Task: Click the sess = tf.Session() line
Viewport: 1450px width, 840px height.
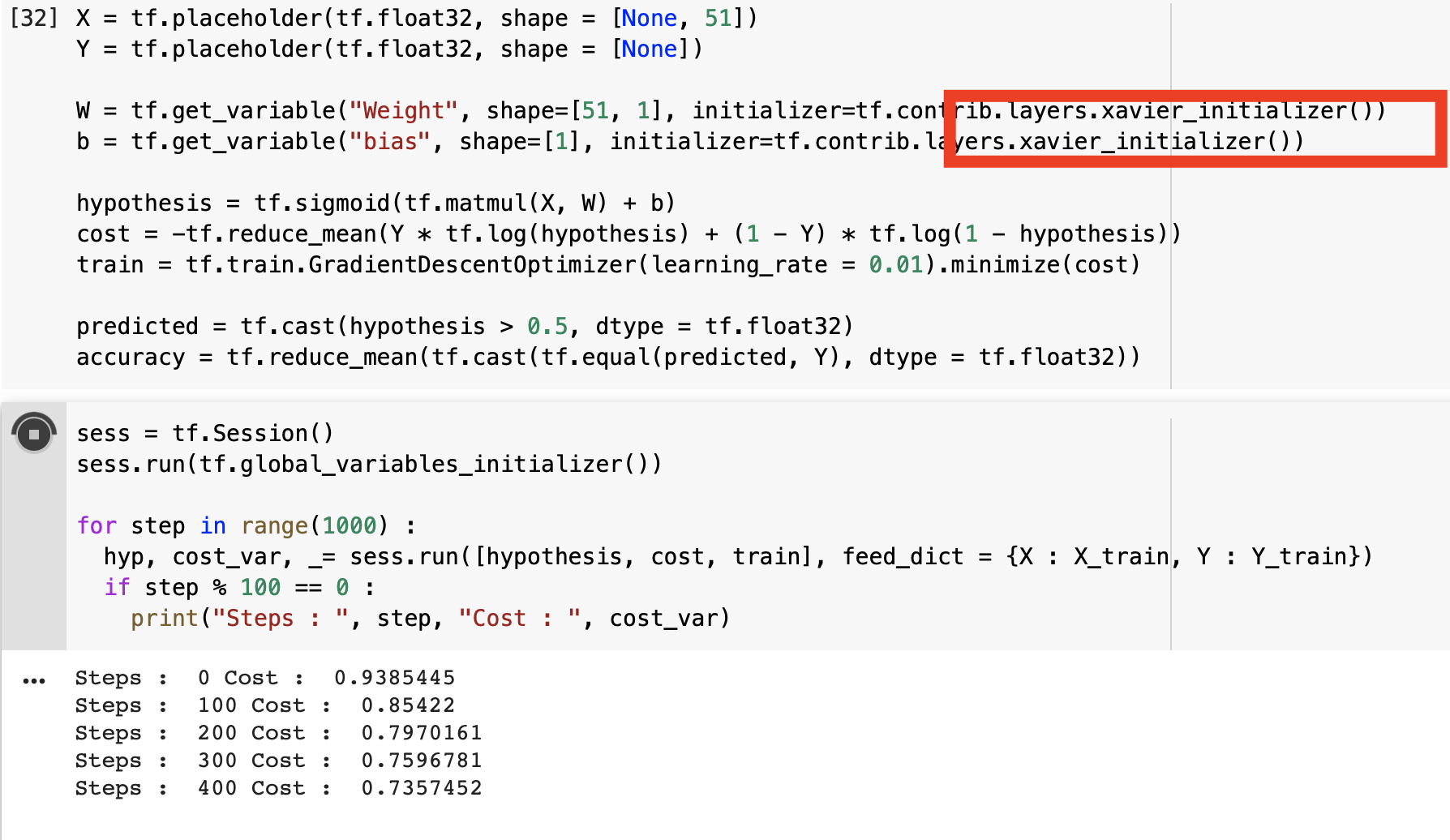Action: pos(205,433)
